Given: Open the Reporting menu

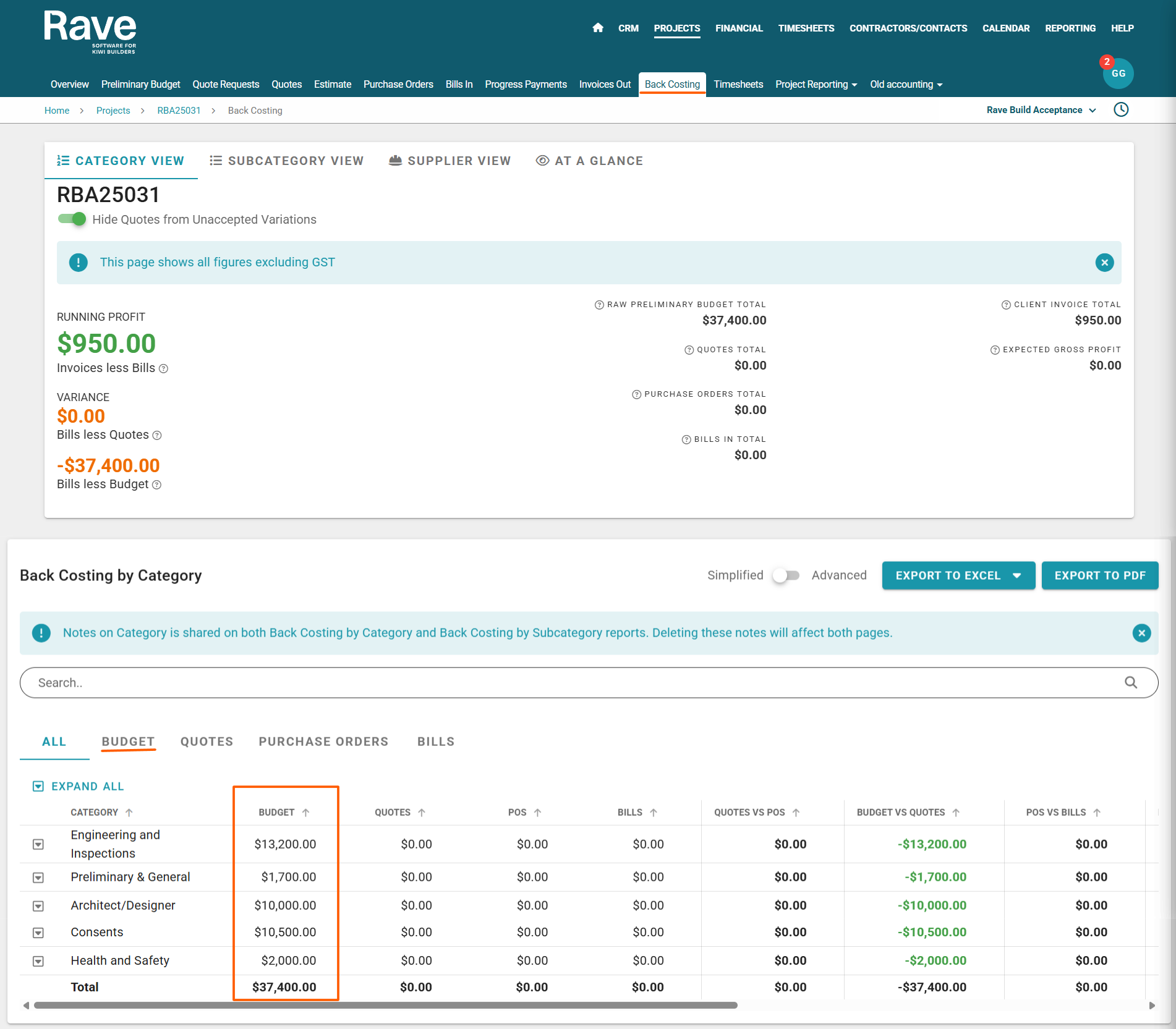Looking at the screenshot, I should click(1070, 28).
